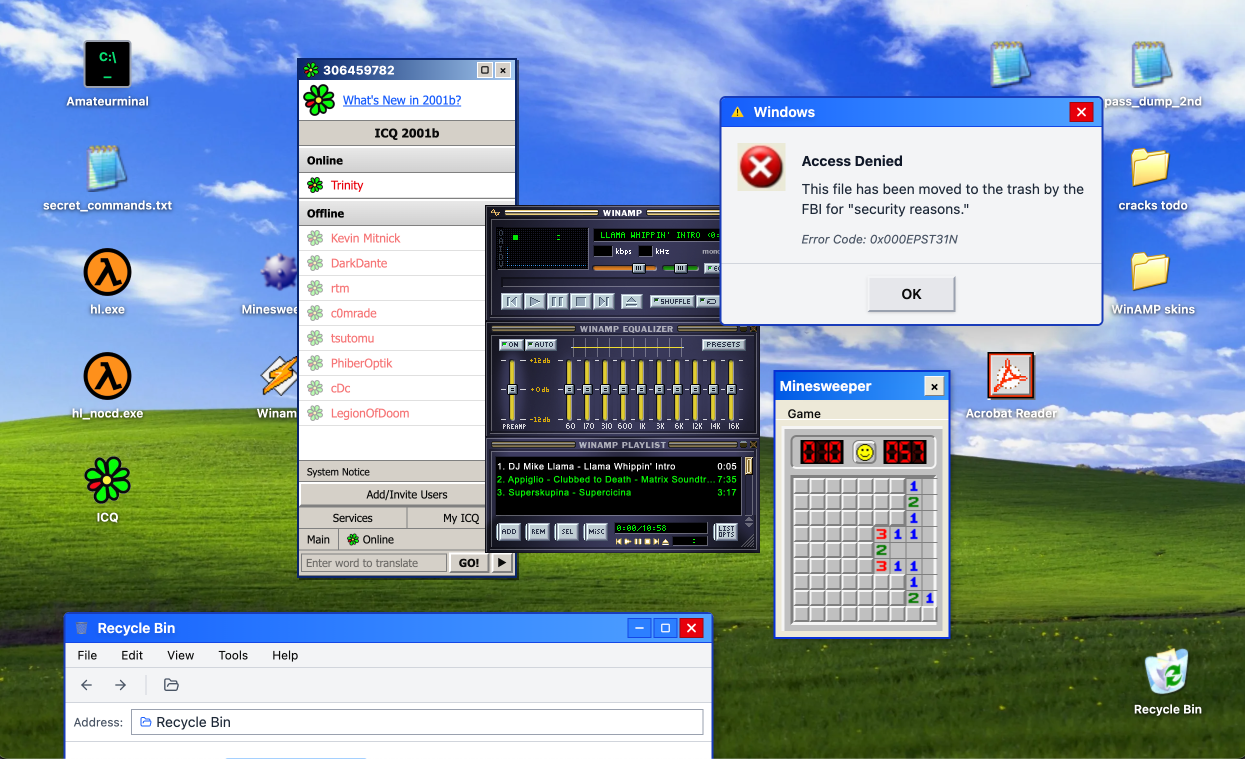Click the ADD button in Winamp playlist
Viewport: 1245px width, 759px height.
[508, 532]
